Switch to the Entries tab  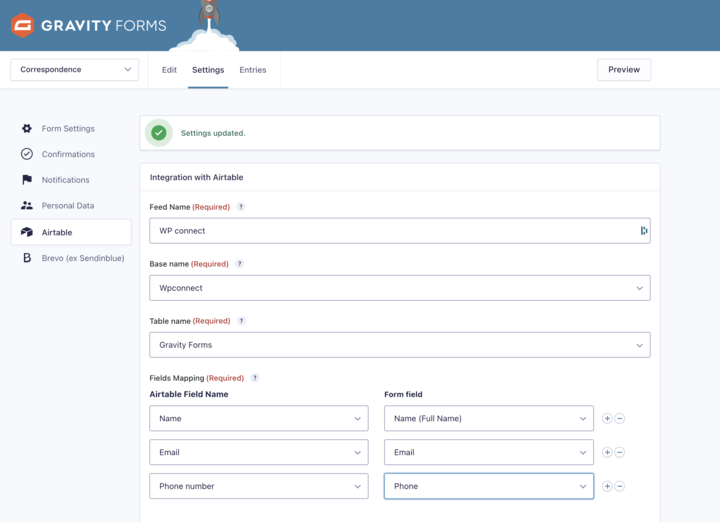pos(253,70)
